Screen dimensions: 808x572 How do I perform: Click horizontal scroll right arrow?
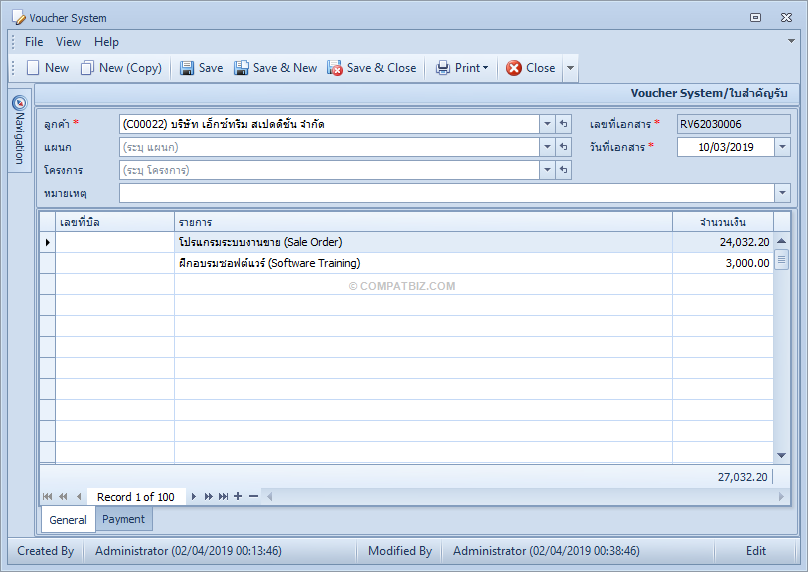[781, 497]
